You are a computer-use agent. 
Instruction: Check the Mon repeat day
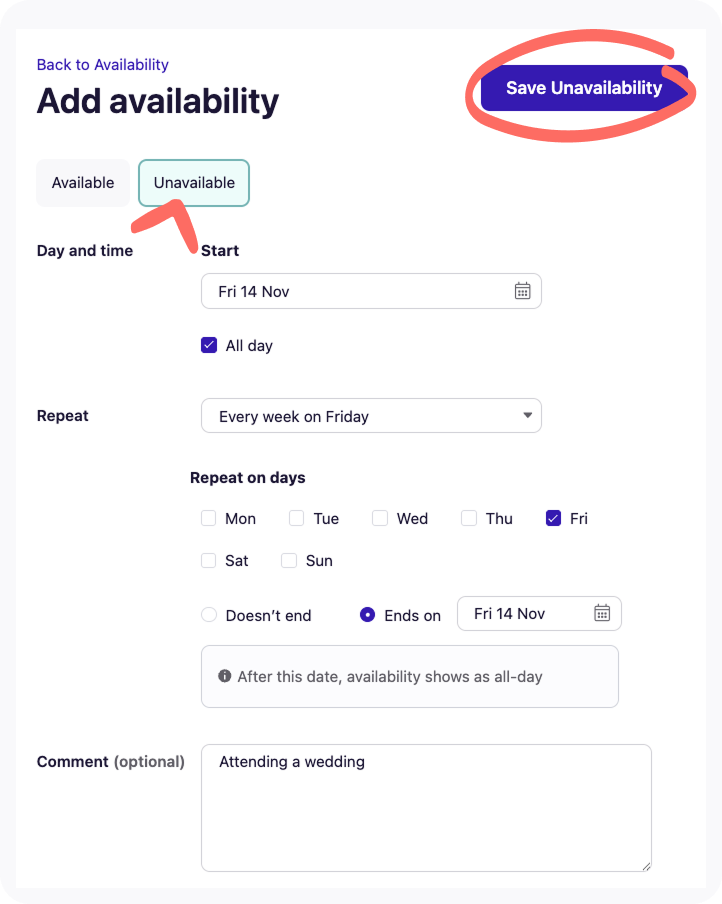[x=209, y=518]
